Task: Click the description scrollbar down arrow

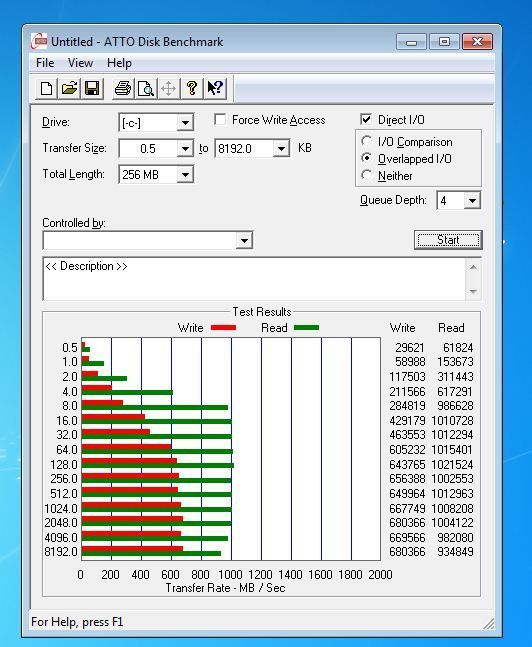Action: point(473,291)
